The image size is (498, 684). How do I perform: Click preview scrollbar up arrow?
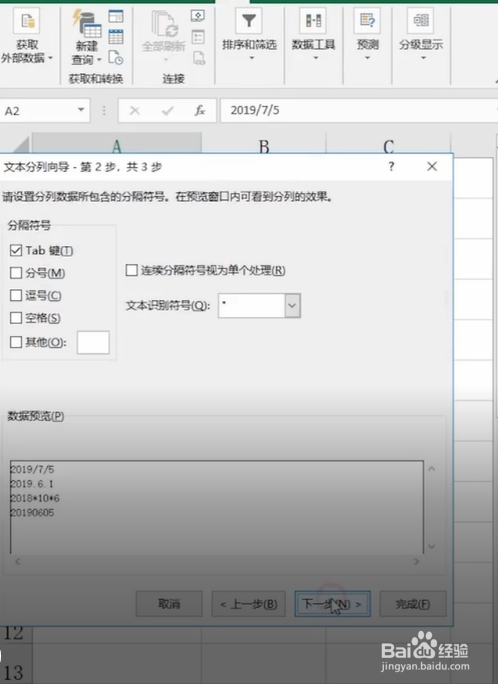click(432, 469)
